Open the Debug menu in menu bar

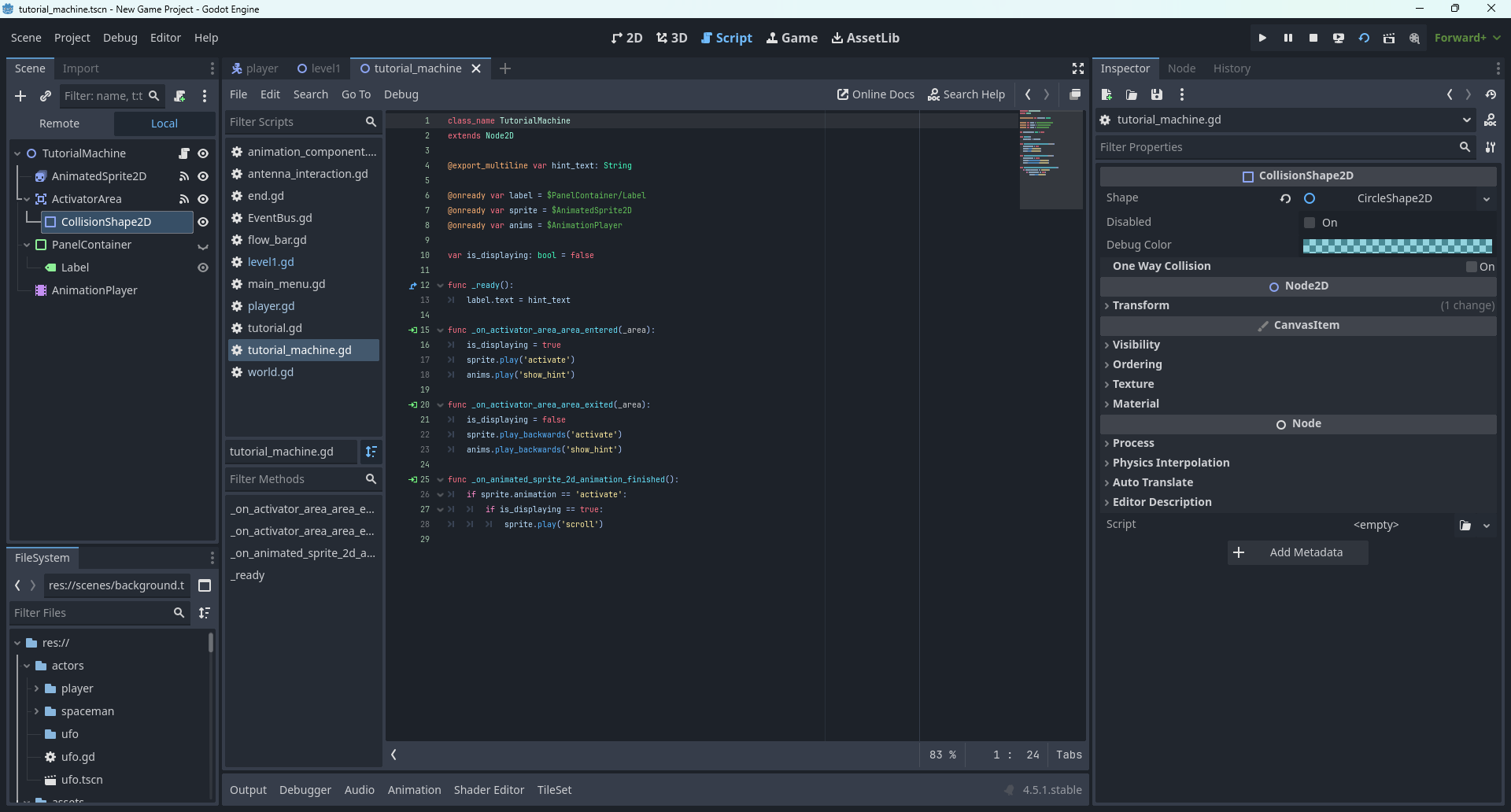click(120, 38)
